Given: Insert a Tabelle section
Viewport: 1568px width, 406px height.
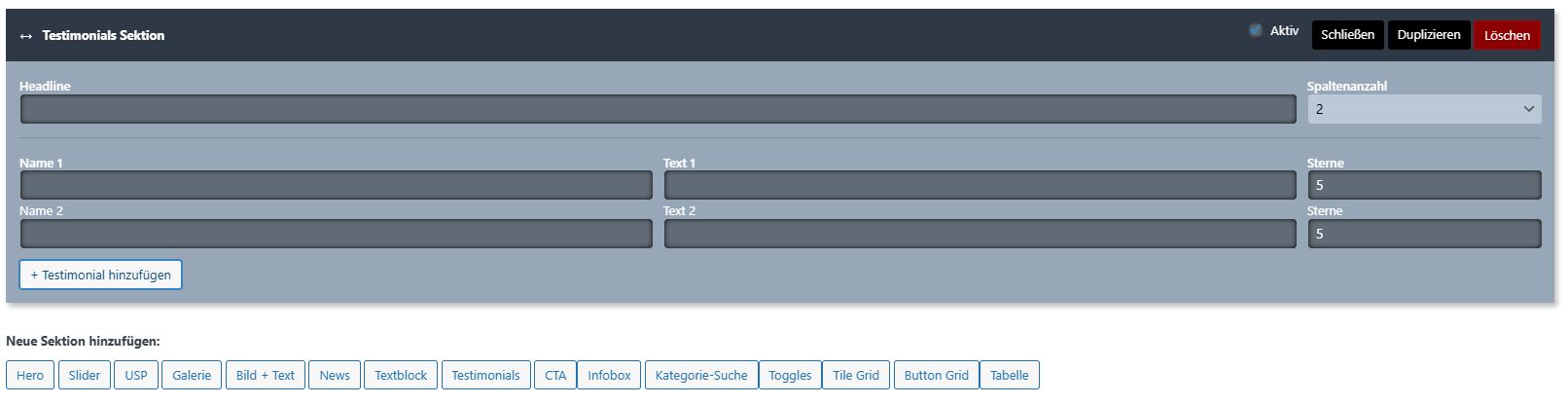Looking at the screenshot, I should point(1009,375).
